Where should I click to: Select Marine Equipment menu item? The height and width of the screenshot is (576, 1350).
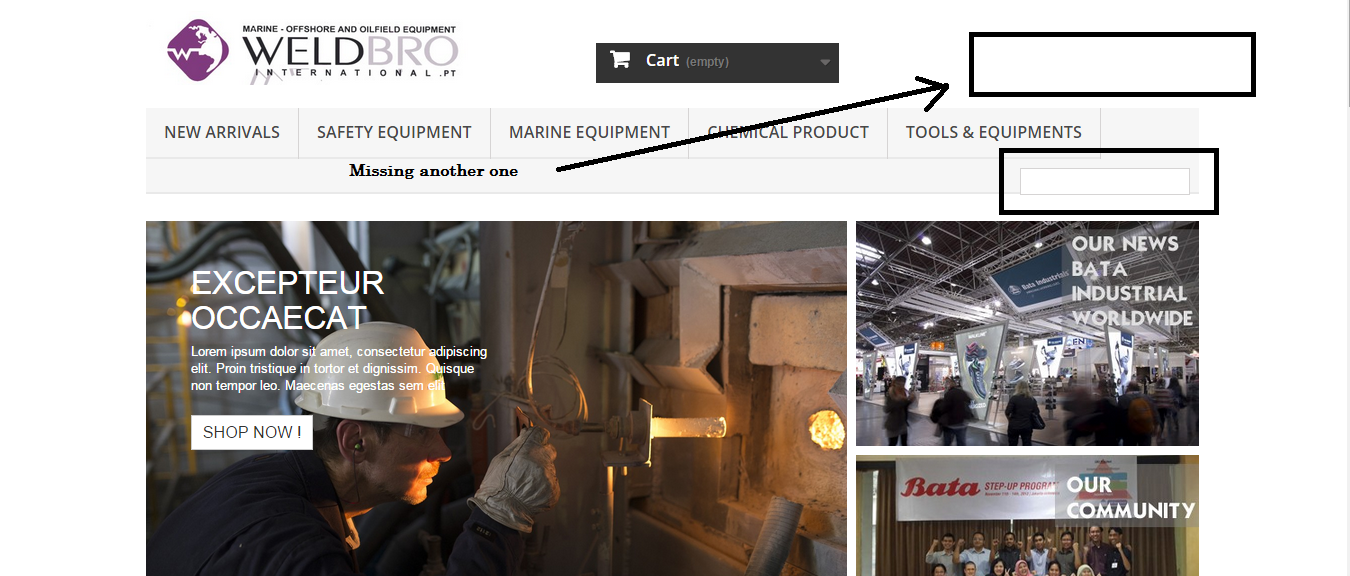pos(589,132)
